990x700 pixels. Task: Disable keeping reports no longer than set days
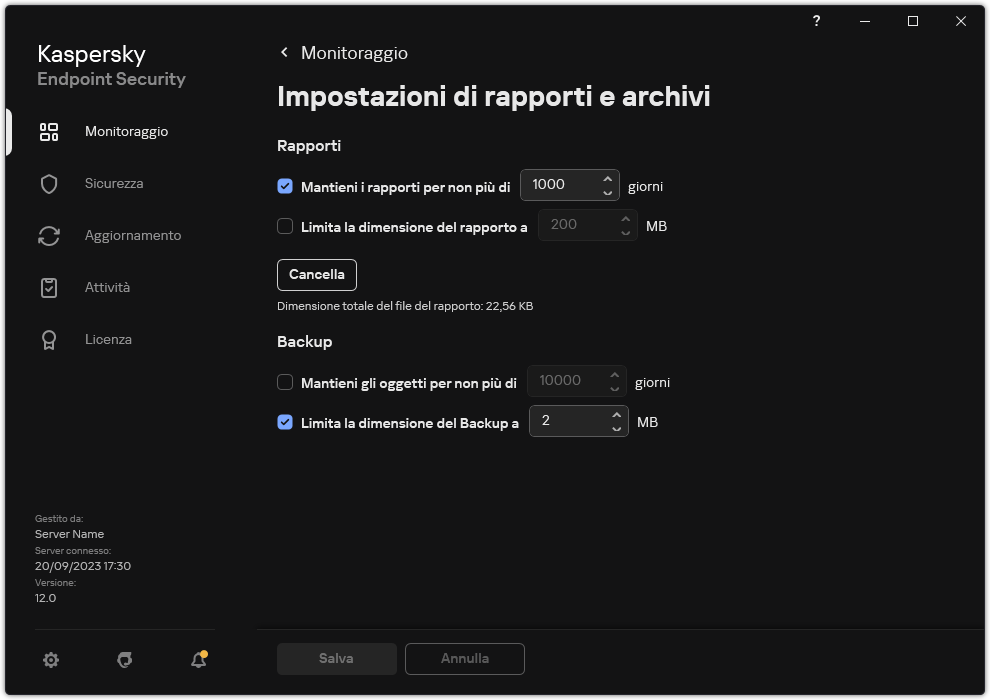pos(285,187)
